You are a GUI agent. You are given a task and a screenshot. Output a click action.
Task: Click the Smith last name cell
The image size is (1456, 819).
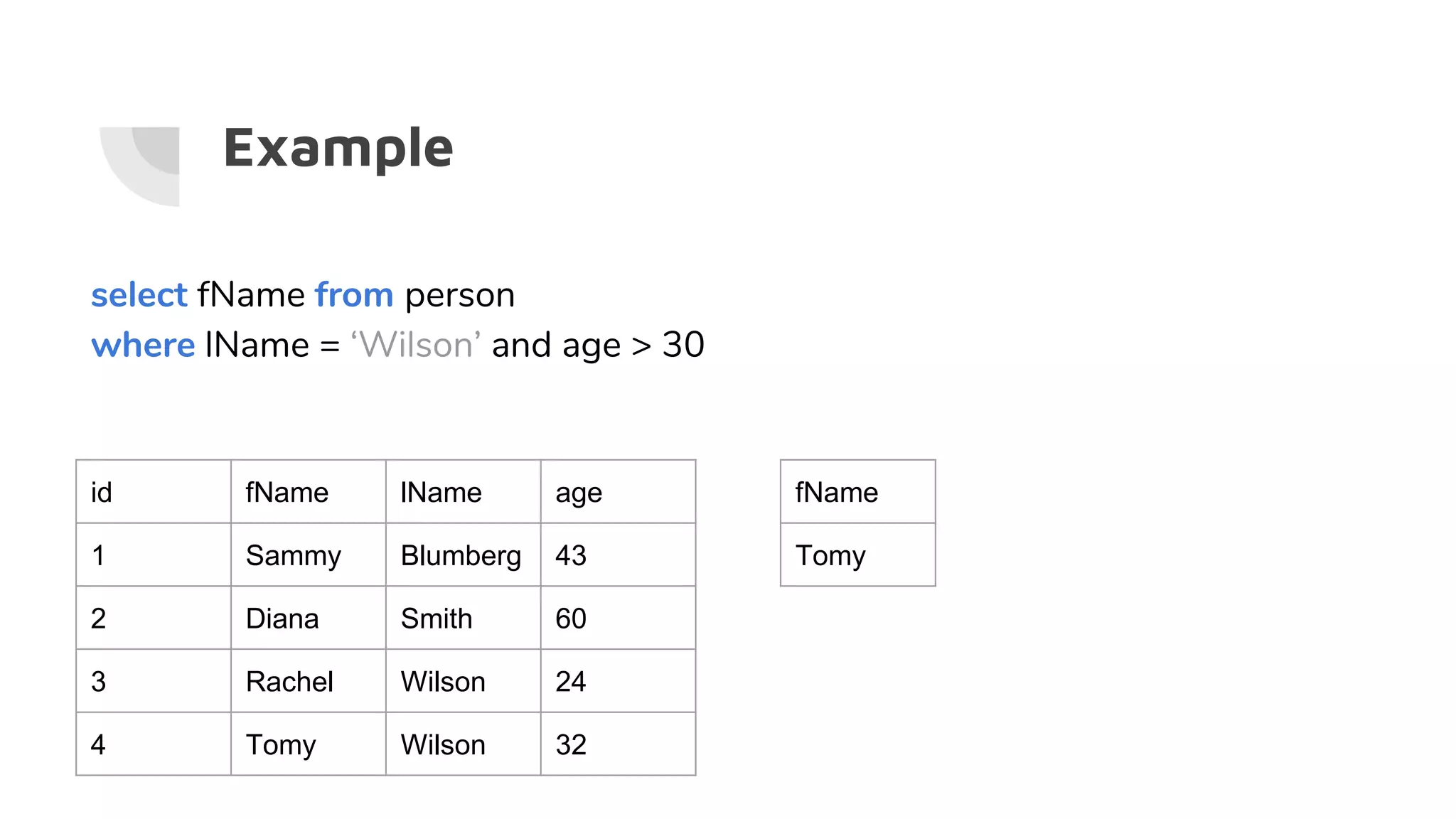[x=463, y=619]
